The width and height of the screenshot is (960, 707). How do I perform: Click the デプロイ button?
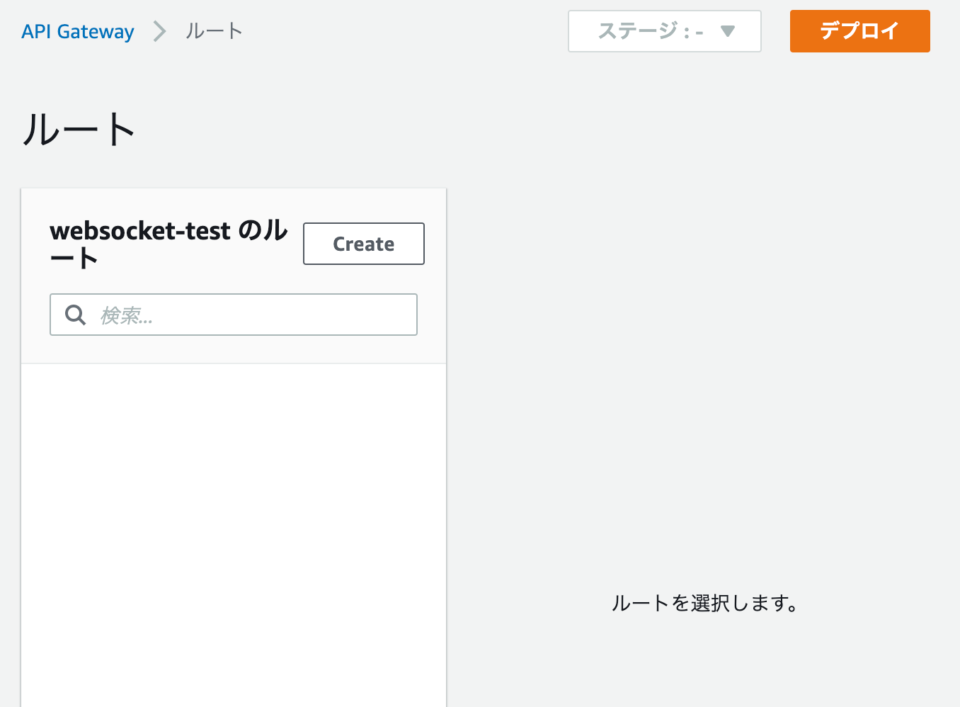tap(859, 31)
